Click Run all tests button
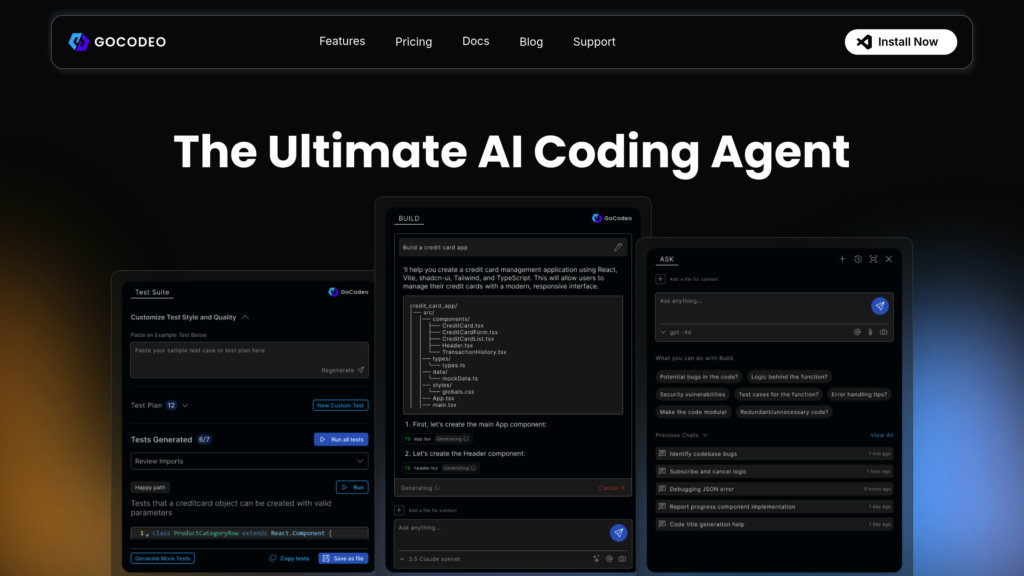Screen dimensions: 1024x576 coord(341,440)
